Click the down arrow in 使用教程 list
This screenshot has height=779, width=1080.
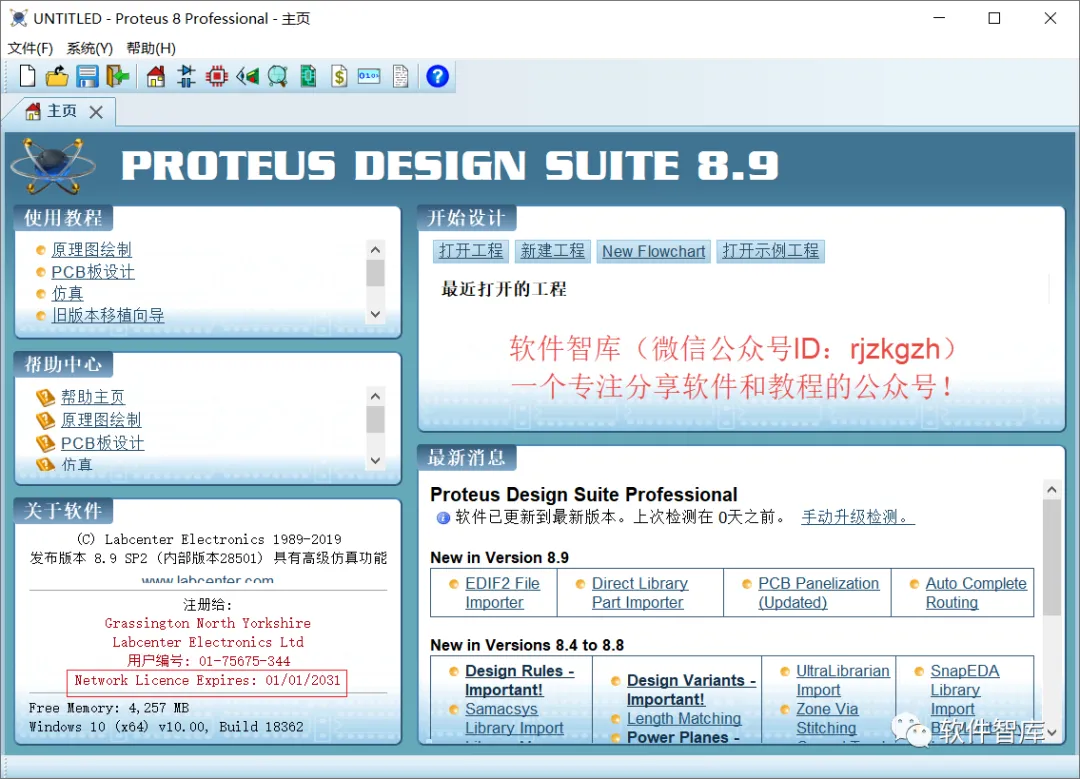pyautogui.click(x=375, y=314)
